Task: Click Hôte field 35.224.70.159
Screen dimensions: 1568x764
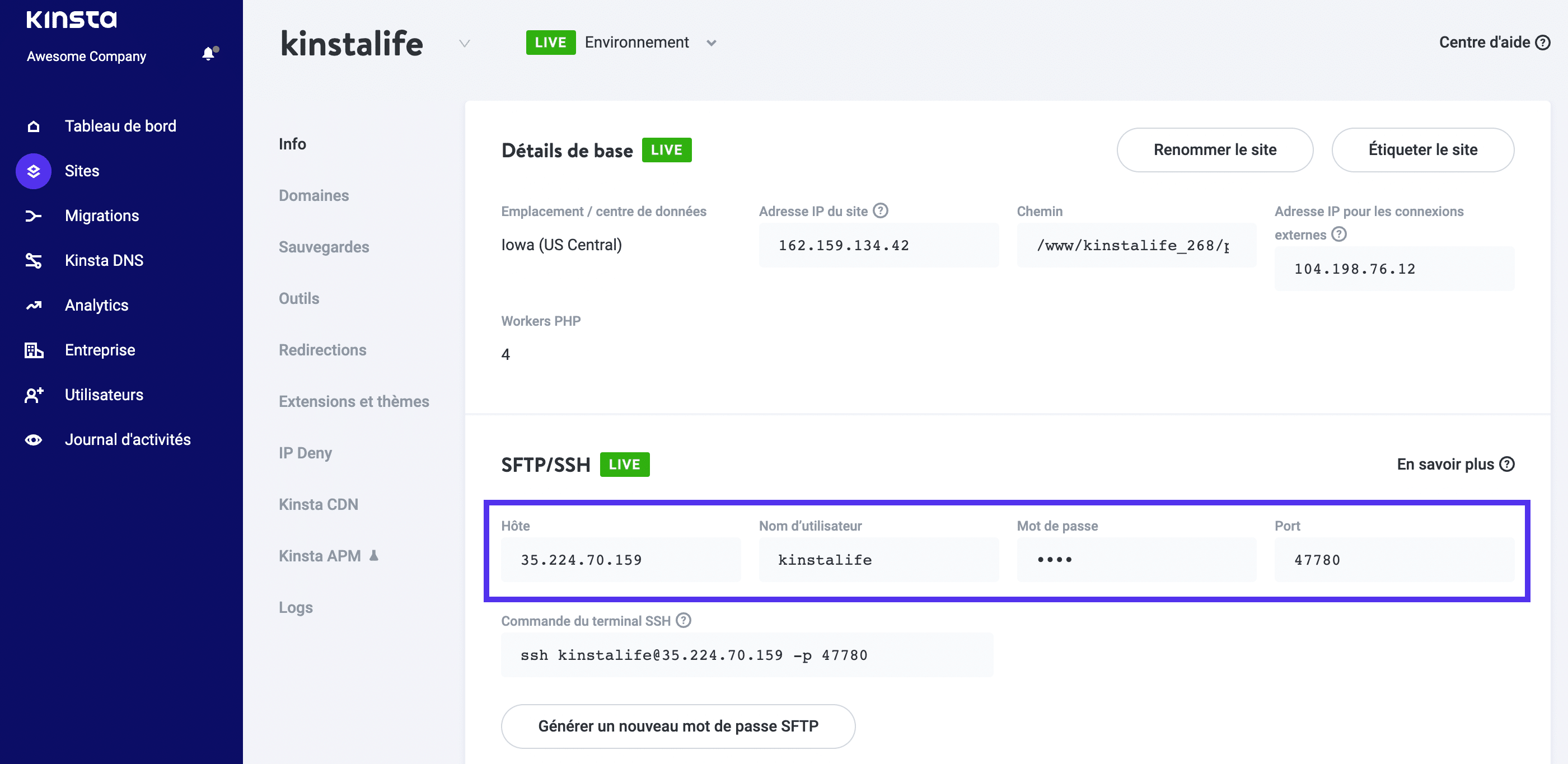Action: tap(620, 560)
